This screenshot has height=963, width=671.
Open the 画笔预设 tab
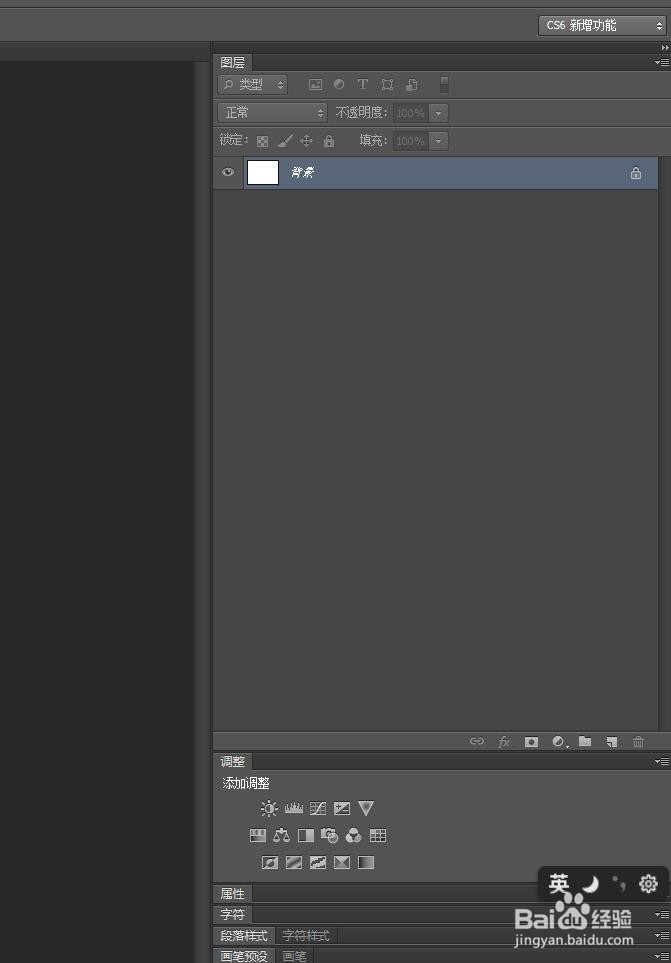pos(244,956)
